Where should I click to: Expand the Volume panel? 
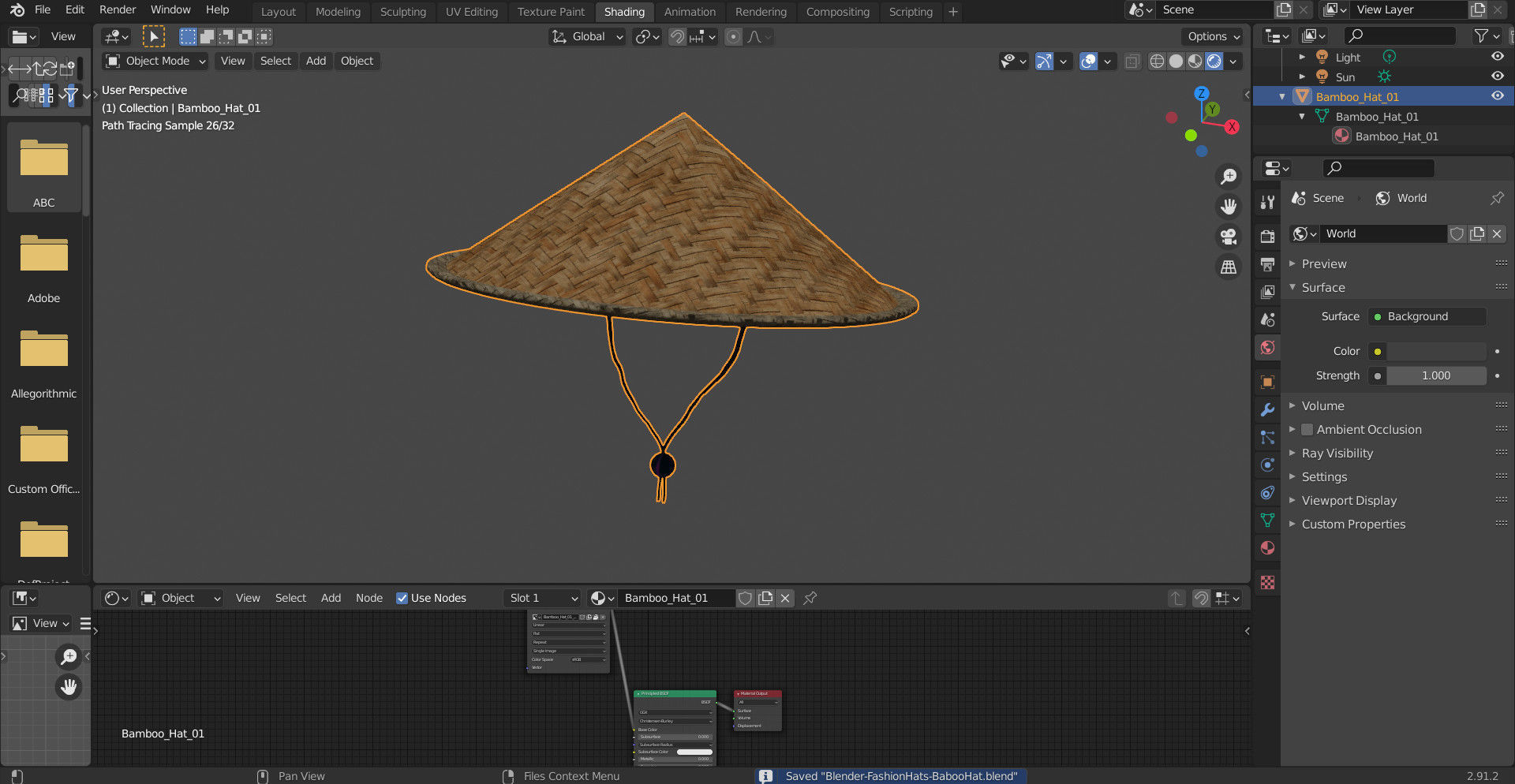click(x=1322, y=405)
